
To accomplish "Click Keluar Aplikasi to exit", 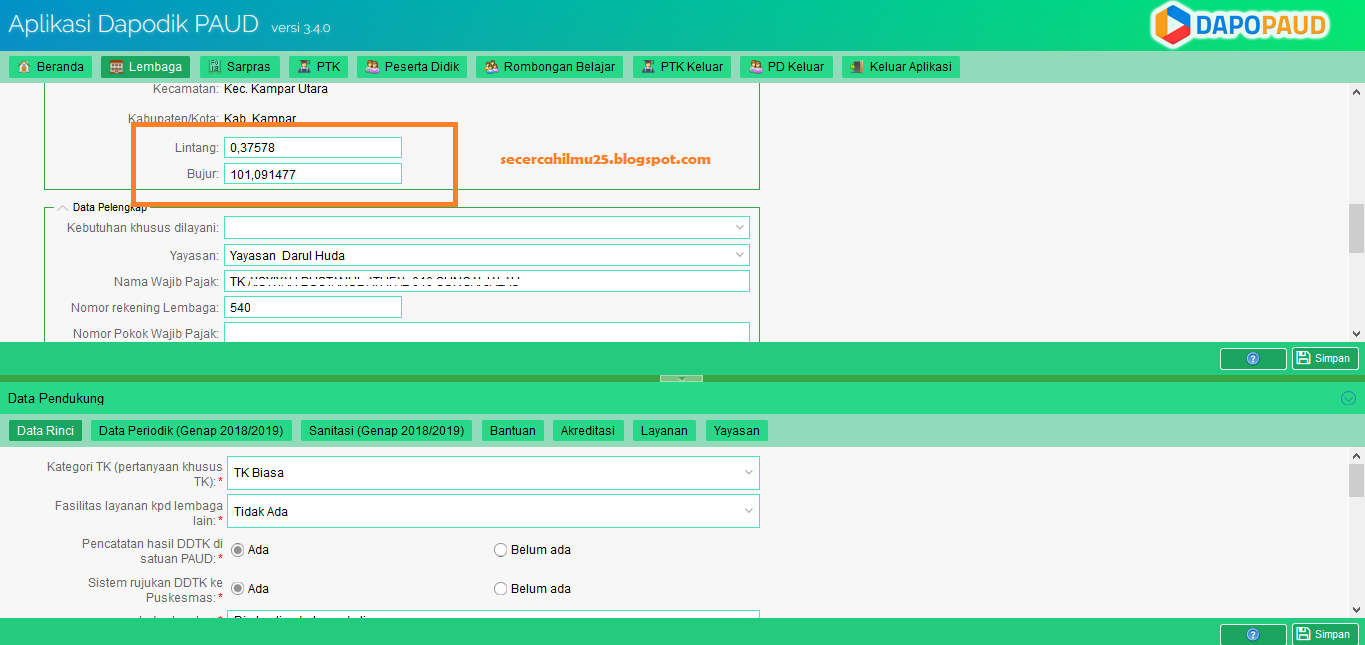I will 901,67.
